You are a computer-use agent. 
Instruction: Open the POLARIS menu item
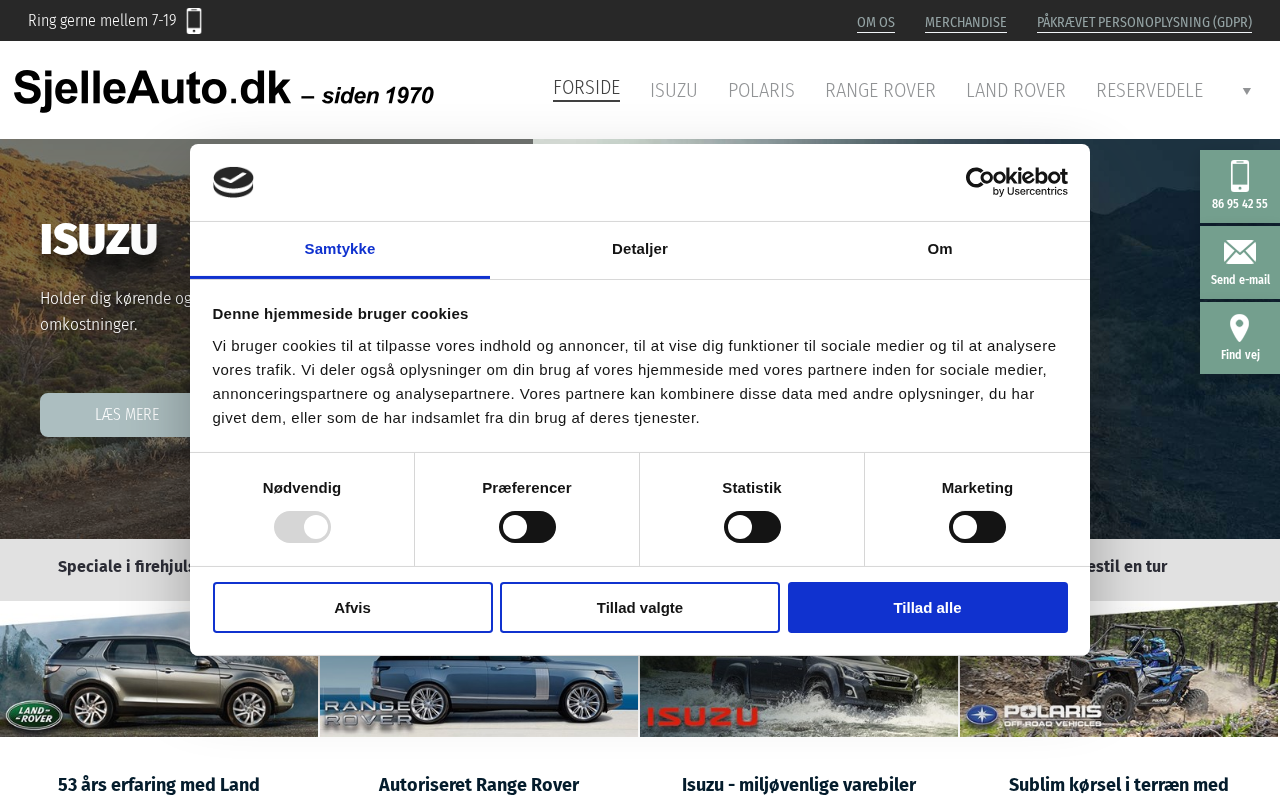point(761,91)
